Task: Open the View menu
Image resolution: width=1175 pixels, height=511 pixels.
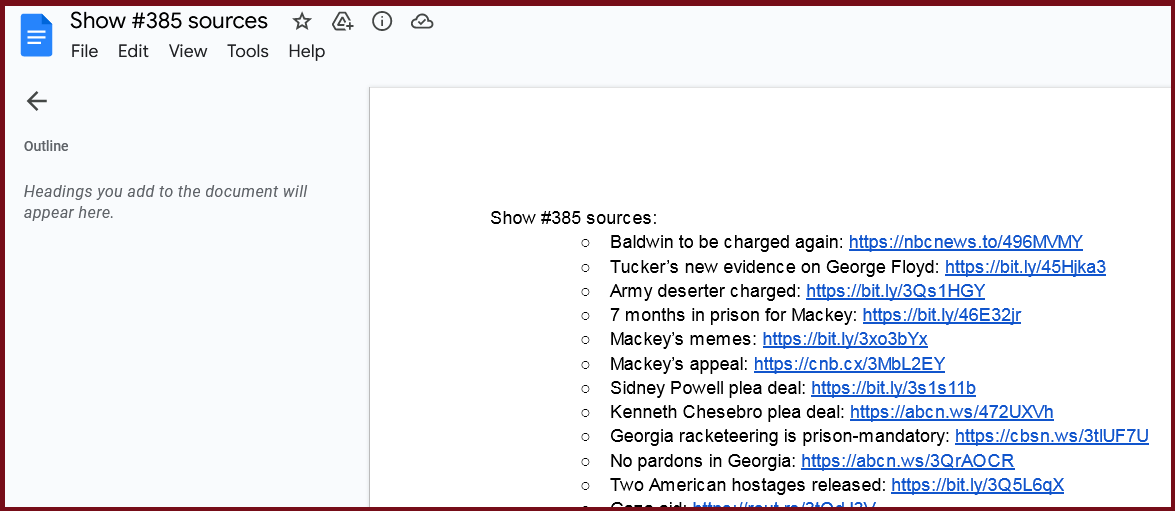Action: coord(188,51)
